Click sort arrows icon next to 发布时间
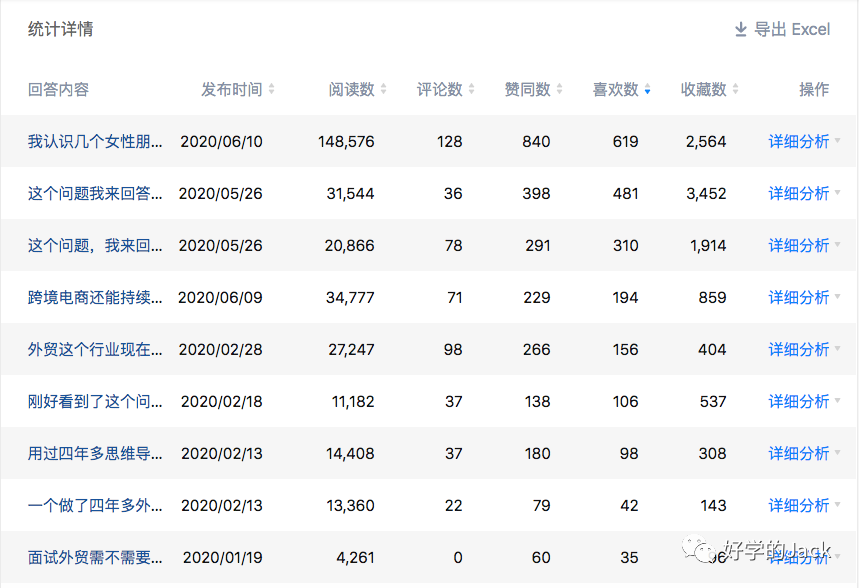859x588 pixels. [x=271, y=90]
